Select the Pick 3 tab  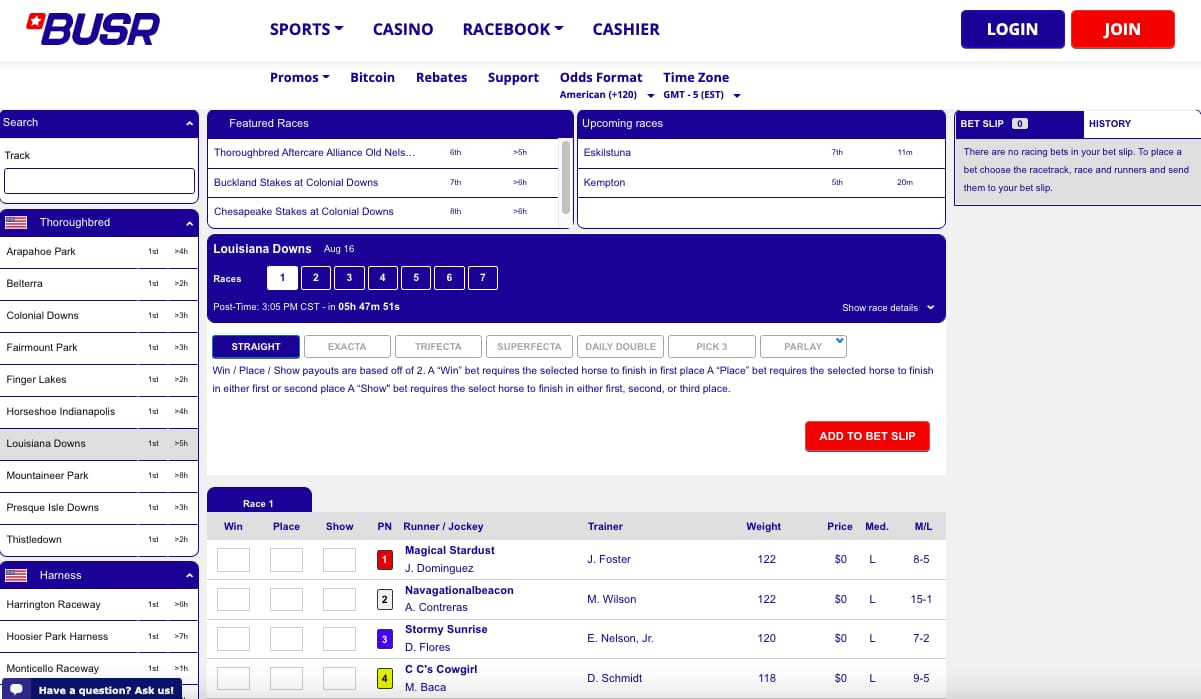[712, 346]
